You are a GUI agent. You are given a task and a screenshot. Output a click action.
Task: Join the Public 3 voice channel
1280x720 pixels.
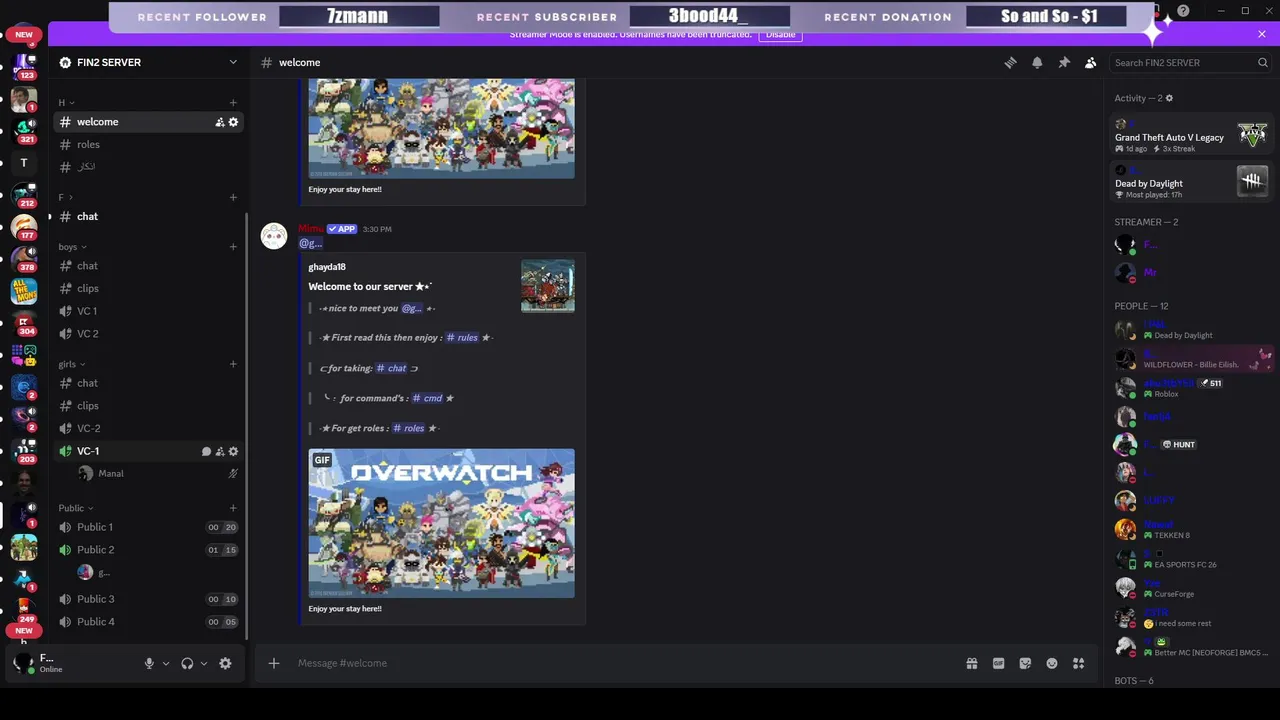click(x=147, y=599)
